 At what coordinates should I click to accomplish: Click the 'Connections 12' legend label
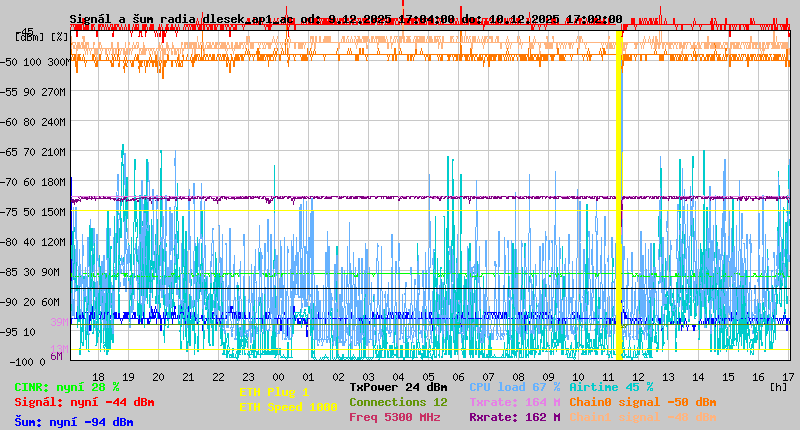click(398, 402)
